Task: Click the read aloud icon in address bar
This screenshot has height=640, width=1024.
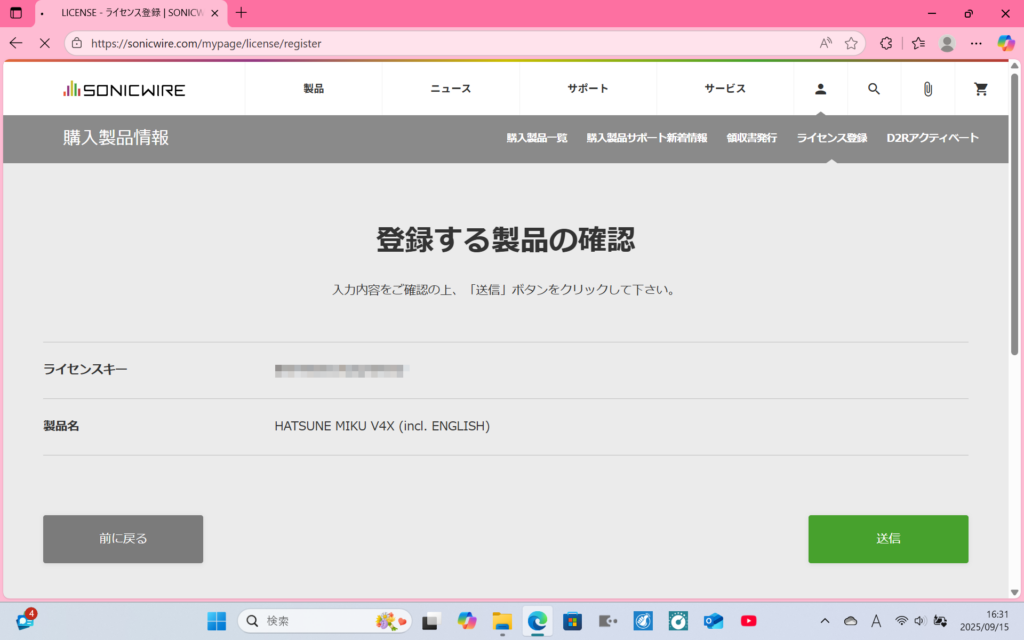Action: pyautogui.click(x=826, y=44)
